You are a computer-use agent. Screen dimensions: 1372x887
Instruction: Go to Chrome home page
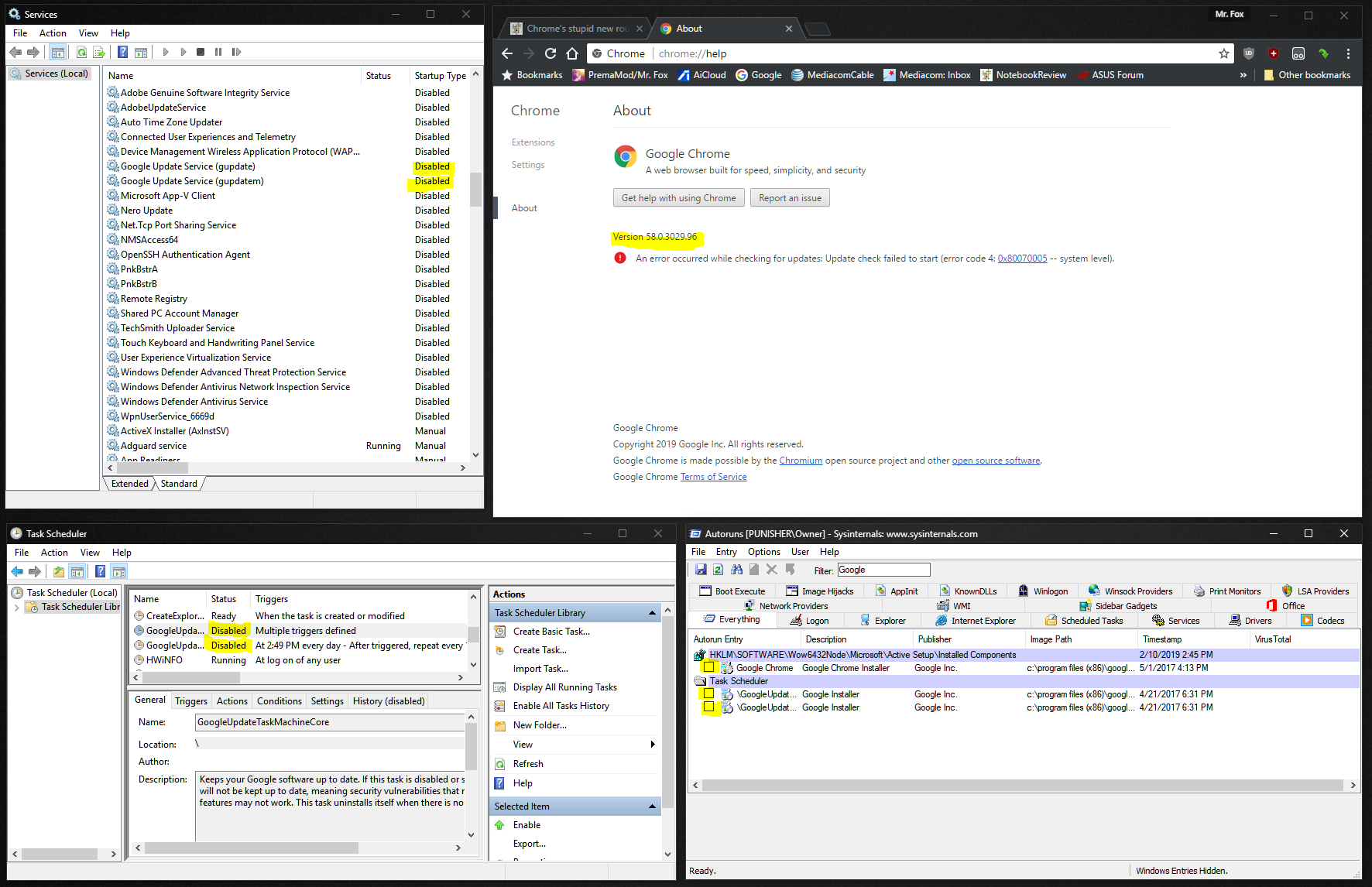(572, 53)
